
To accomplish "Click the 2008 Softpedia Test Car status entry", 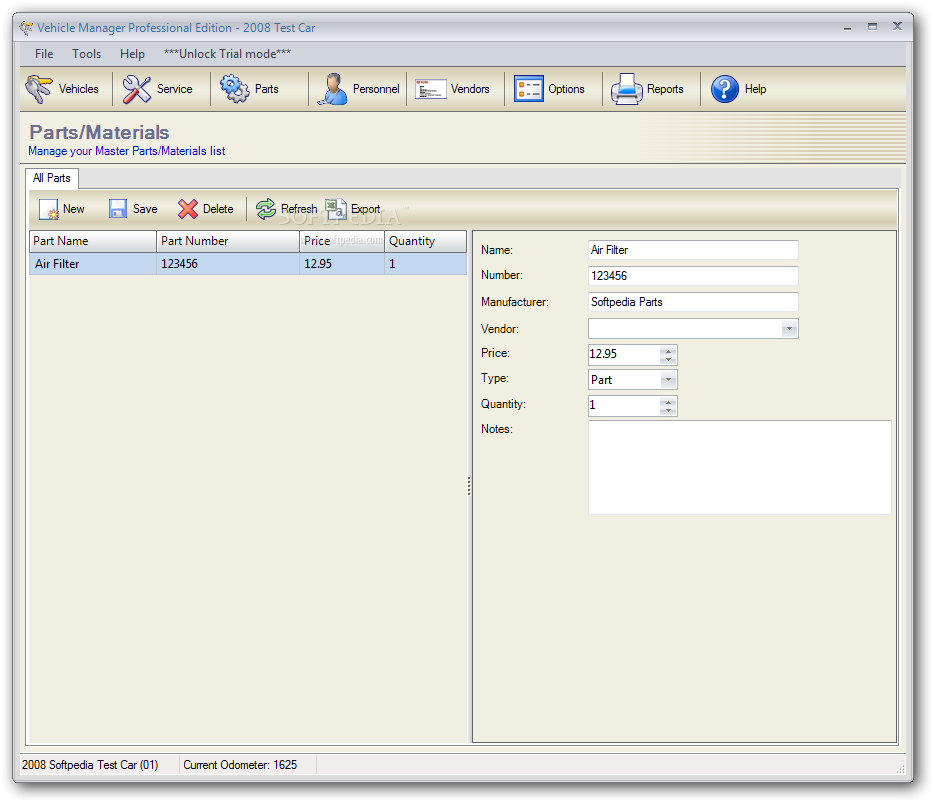I will [90, 765].
